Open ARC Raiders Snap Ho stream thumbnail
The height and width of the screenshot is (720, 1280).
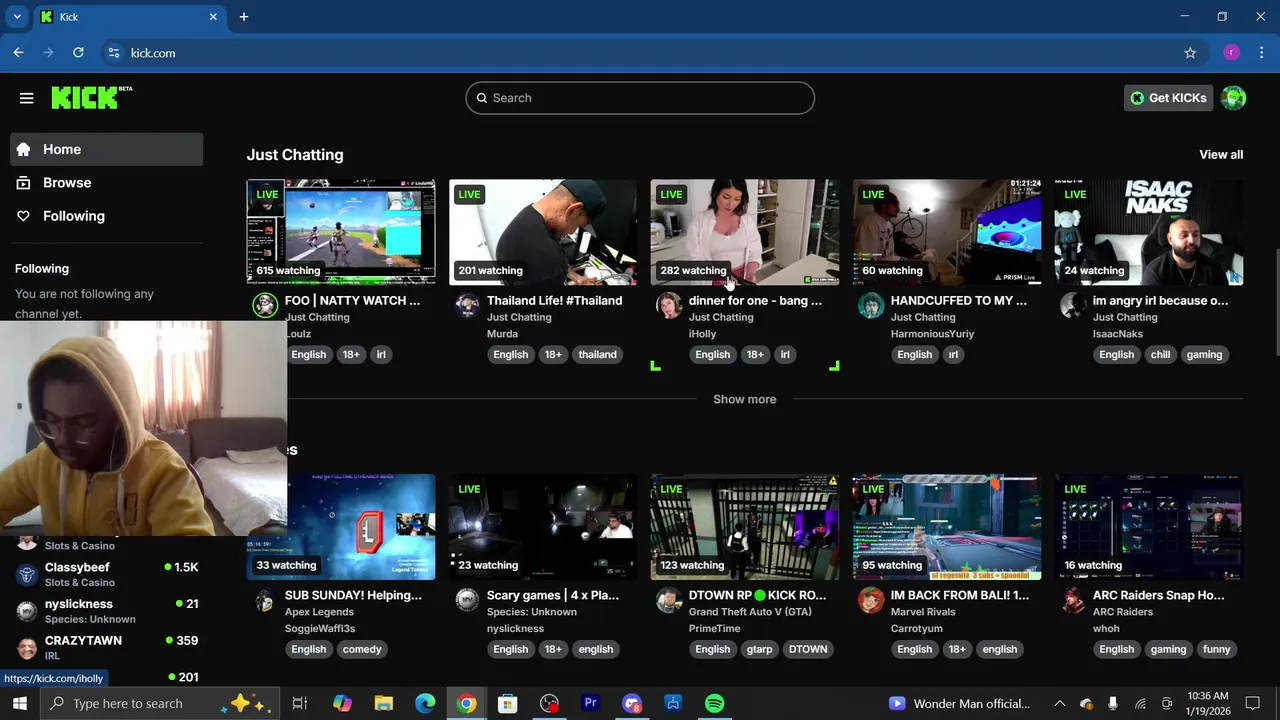1149,527
